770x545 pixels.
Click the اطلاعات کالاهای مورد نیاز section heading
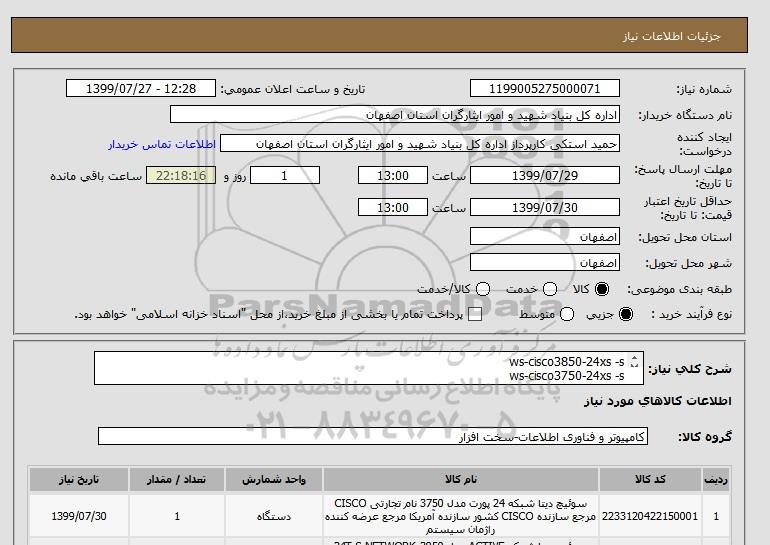(658, 401)
